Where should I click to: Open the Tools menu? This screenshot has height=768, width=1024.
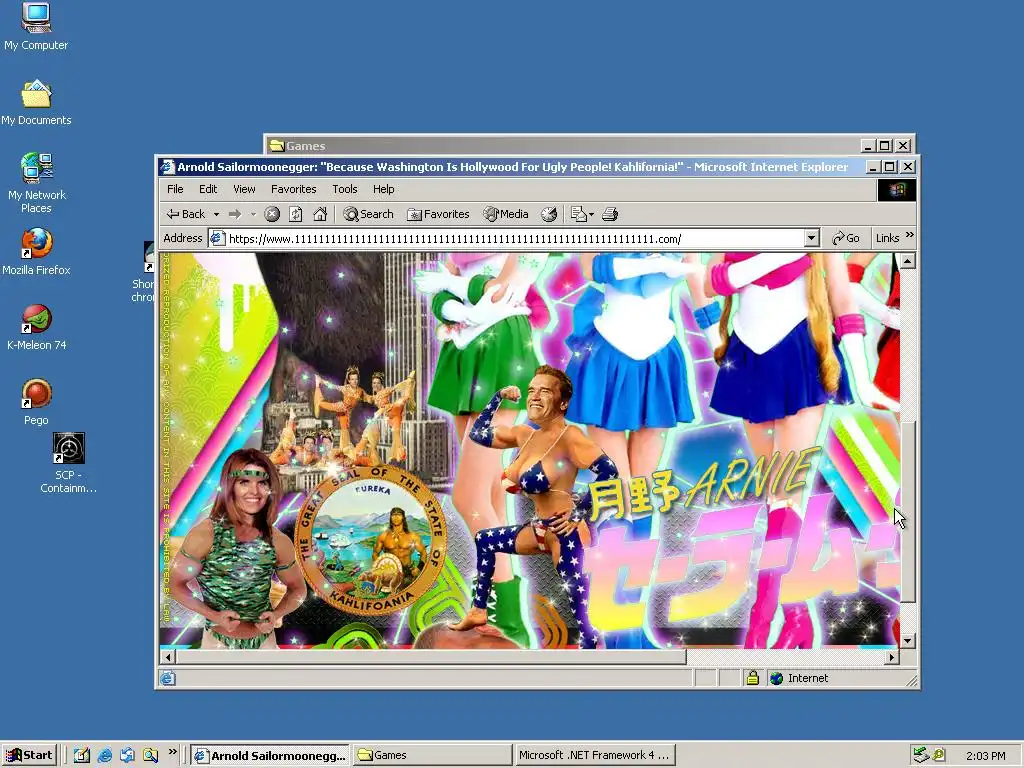point(344,189)
